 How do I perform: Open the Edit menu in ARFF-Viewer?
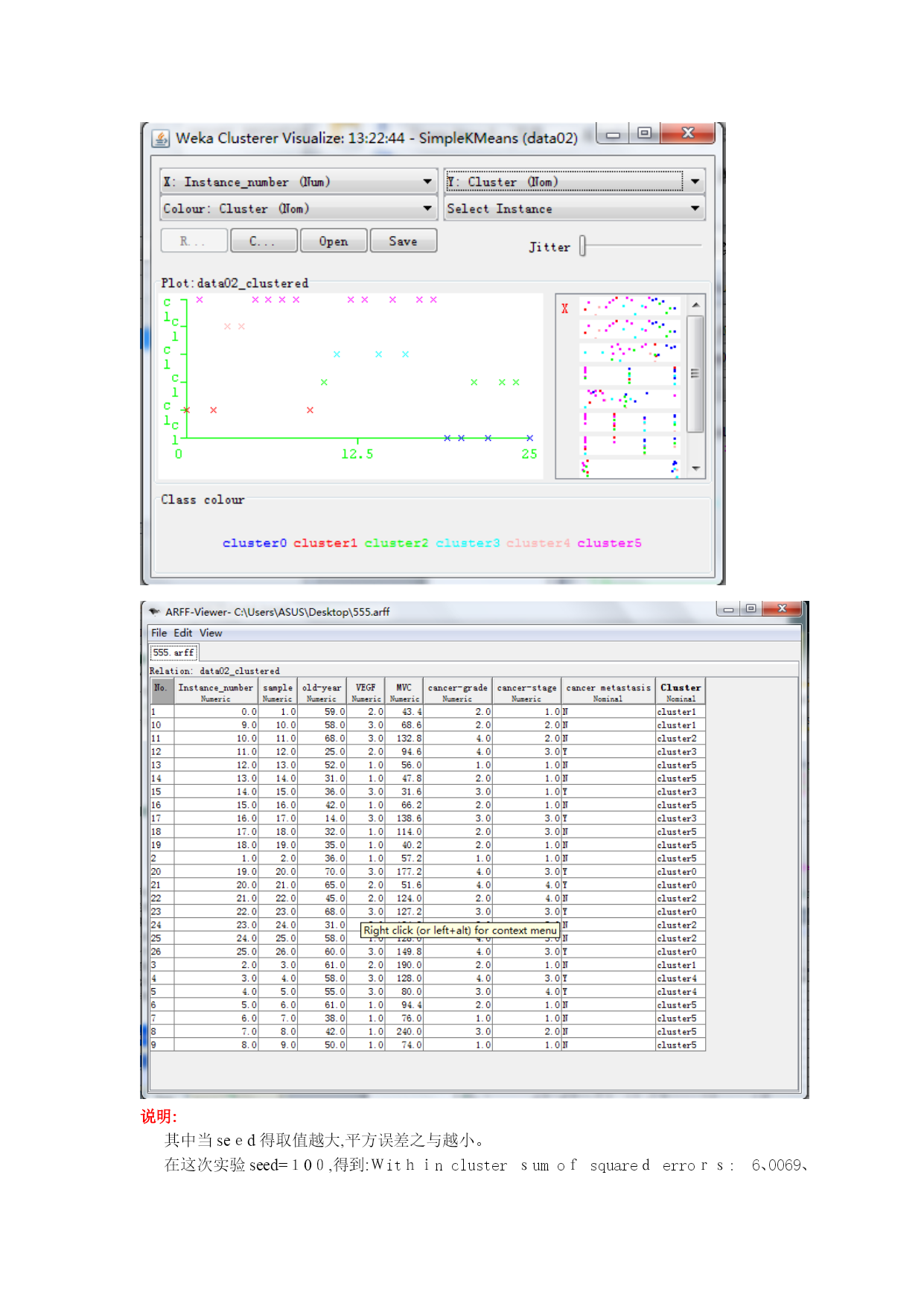tap(183, 633)
